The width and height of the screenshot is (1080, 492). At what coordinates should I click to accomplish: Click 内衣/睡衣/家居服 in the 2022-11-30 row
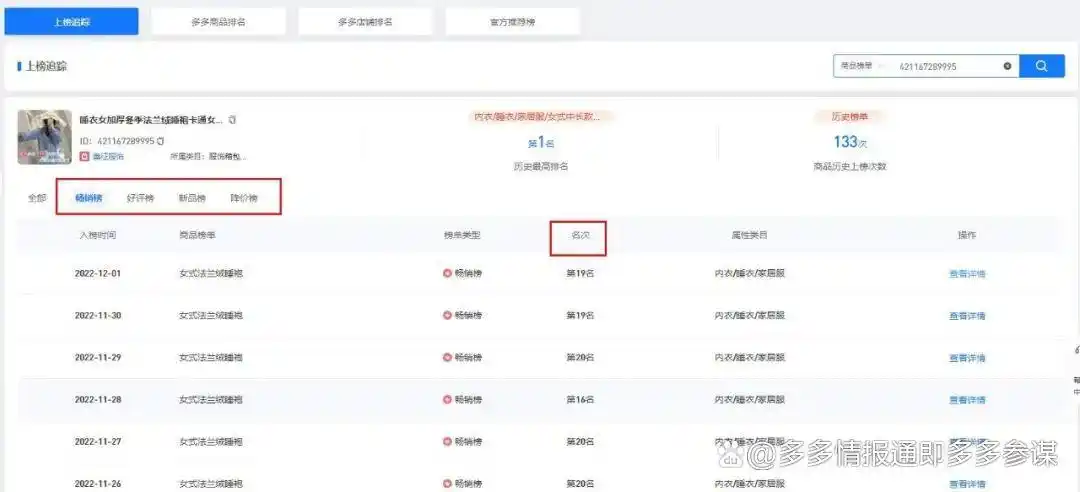(749, 316)
